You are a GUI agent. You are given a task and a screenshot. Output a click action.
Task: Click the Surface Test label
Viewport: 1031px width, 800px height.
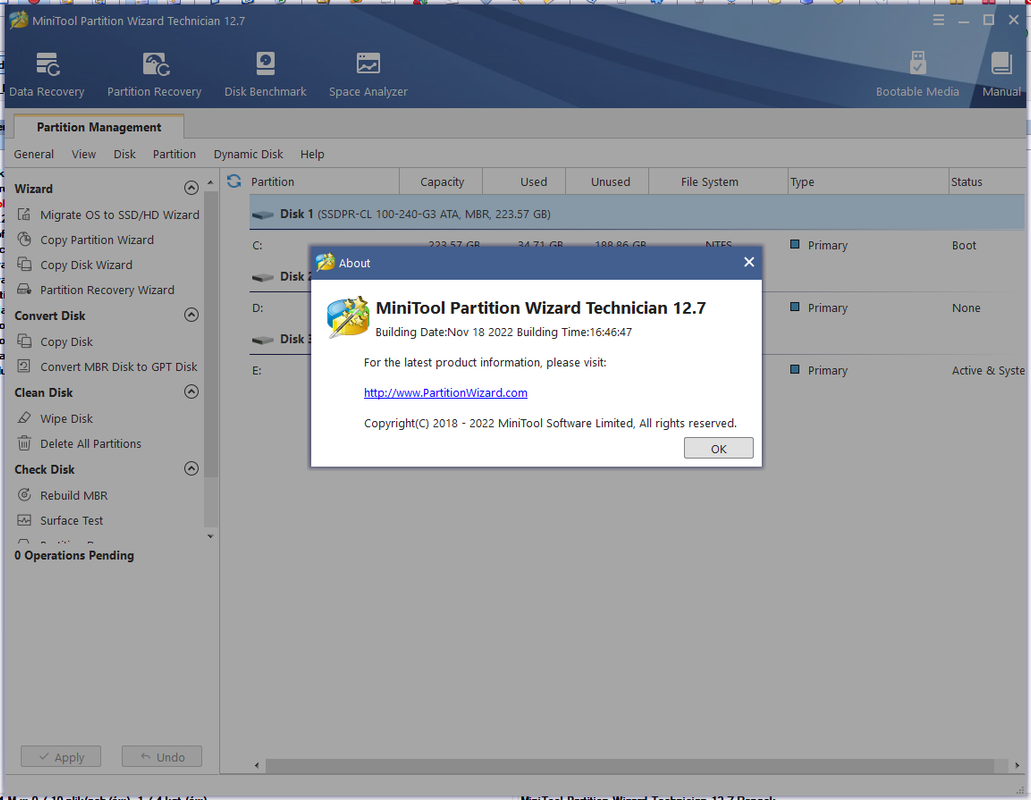(x=72, y=521)
